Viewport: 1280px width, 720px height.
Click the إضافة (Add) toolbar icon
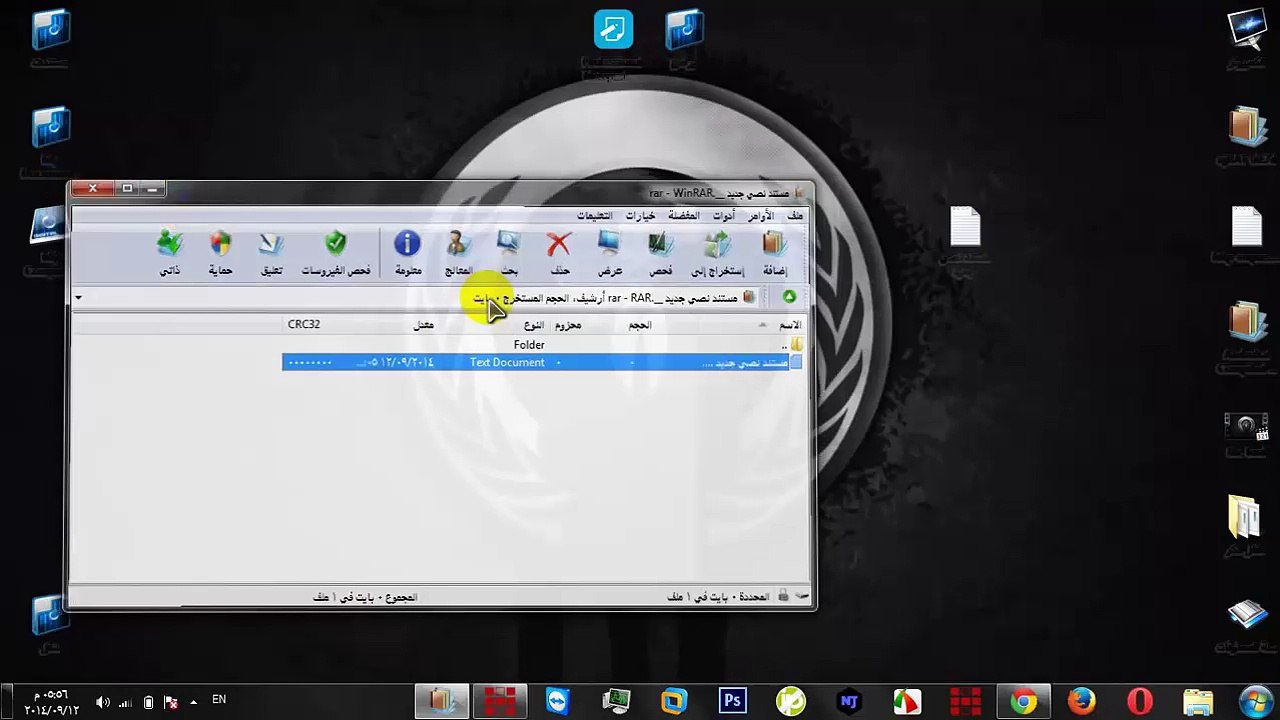coord(775,253)
